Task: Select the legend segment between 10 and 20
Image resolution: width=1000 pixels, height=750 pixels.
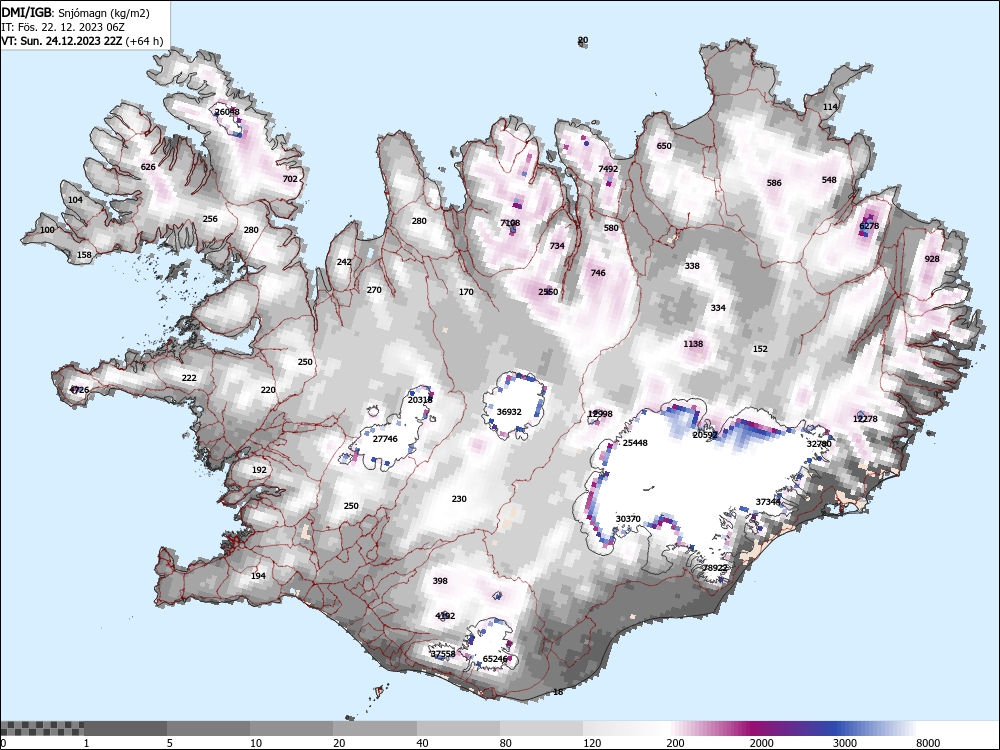Action: pos(291,728)
